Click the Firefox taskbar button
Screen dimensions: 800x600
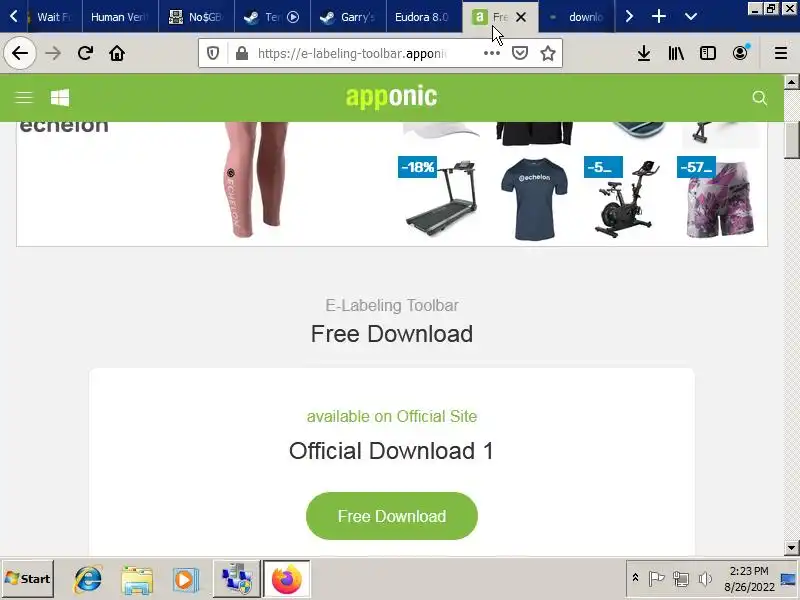[x=286, y=579]
